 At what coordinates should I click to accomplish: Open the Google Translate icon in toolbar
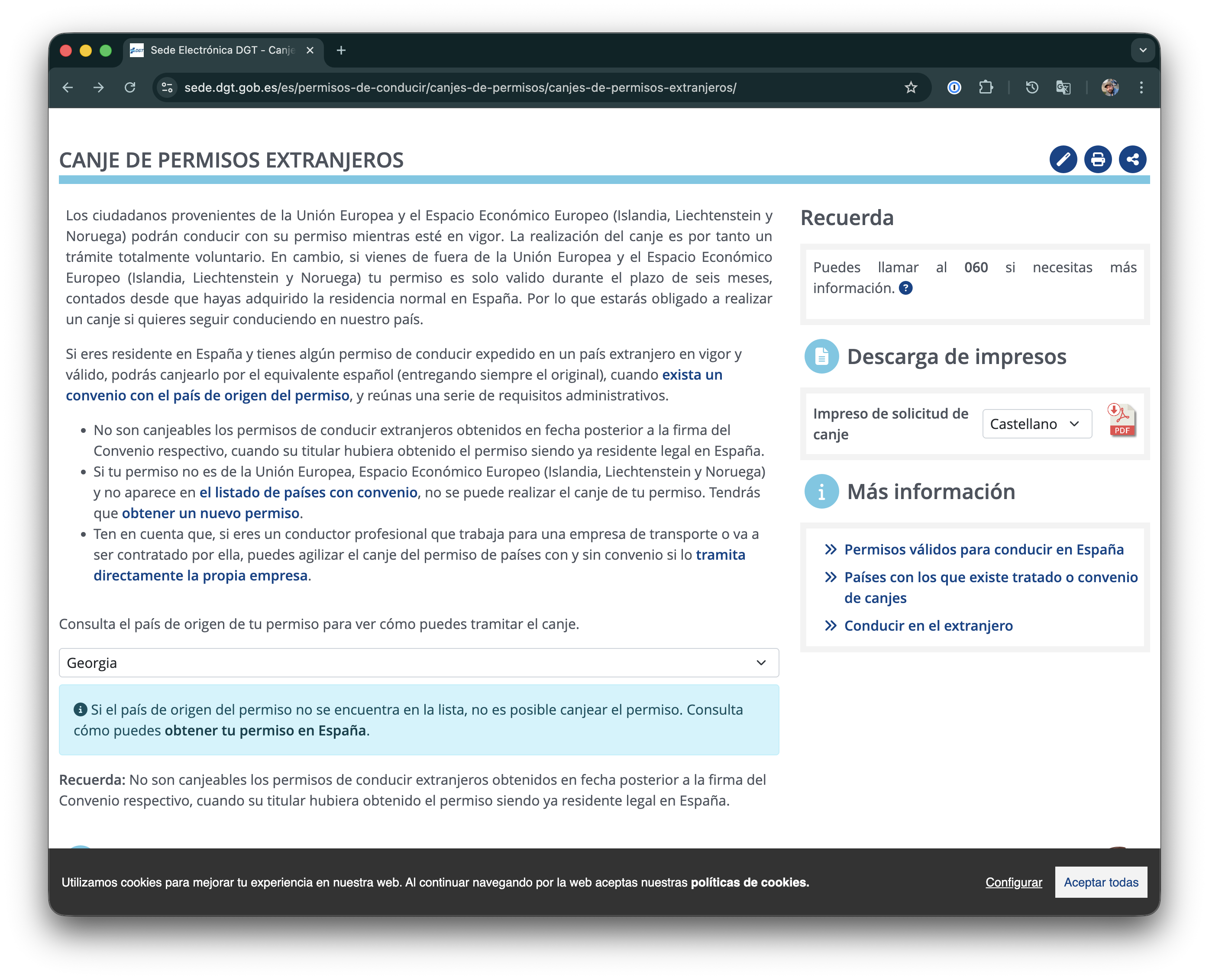click(1063, 87)
